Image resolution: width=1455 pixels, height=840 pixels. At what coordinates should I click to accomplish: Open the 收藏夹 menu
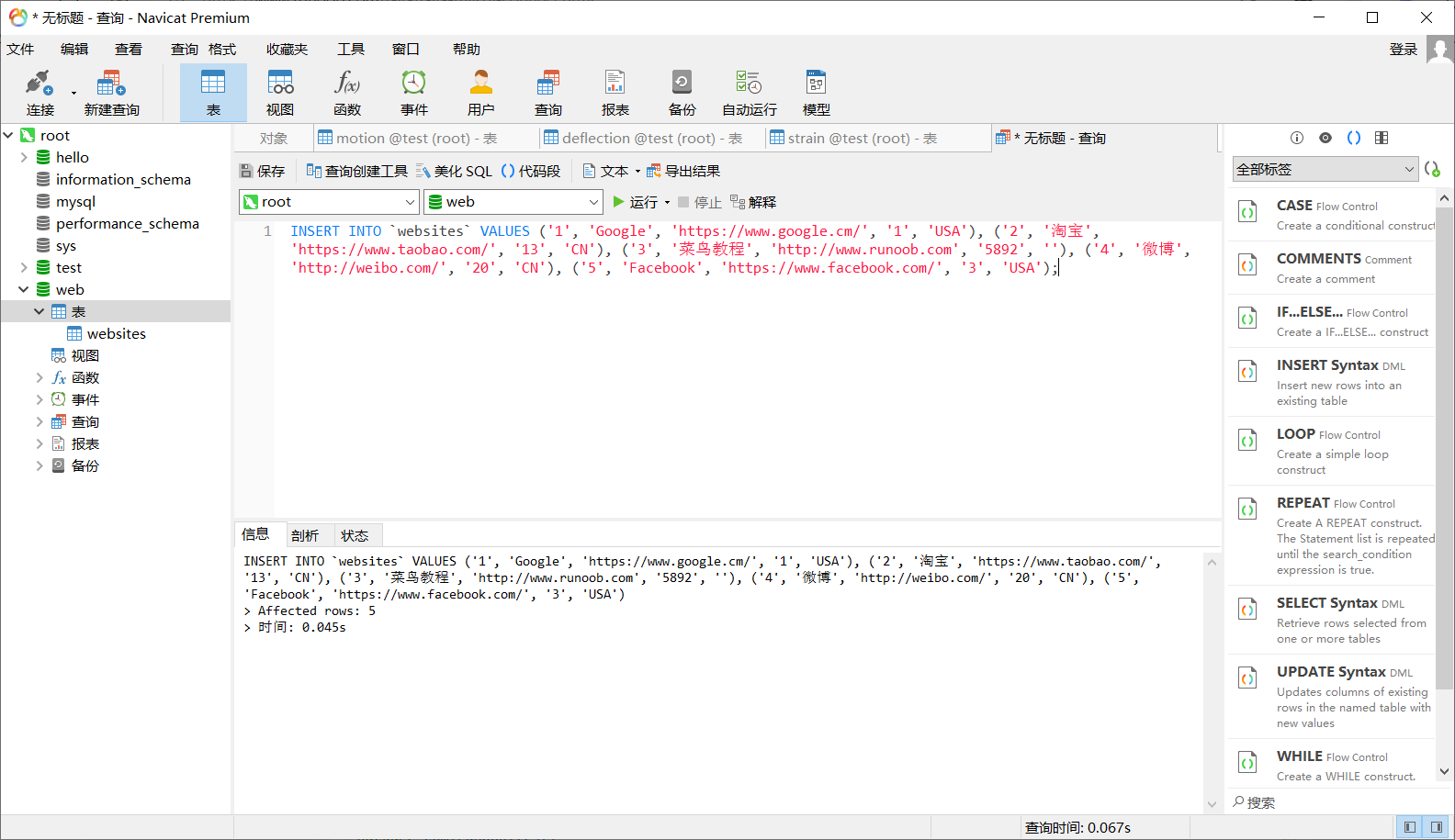[288, 50]
